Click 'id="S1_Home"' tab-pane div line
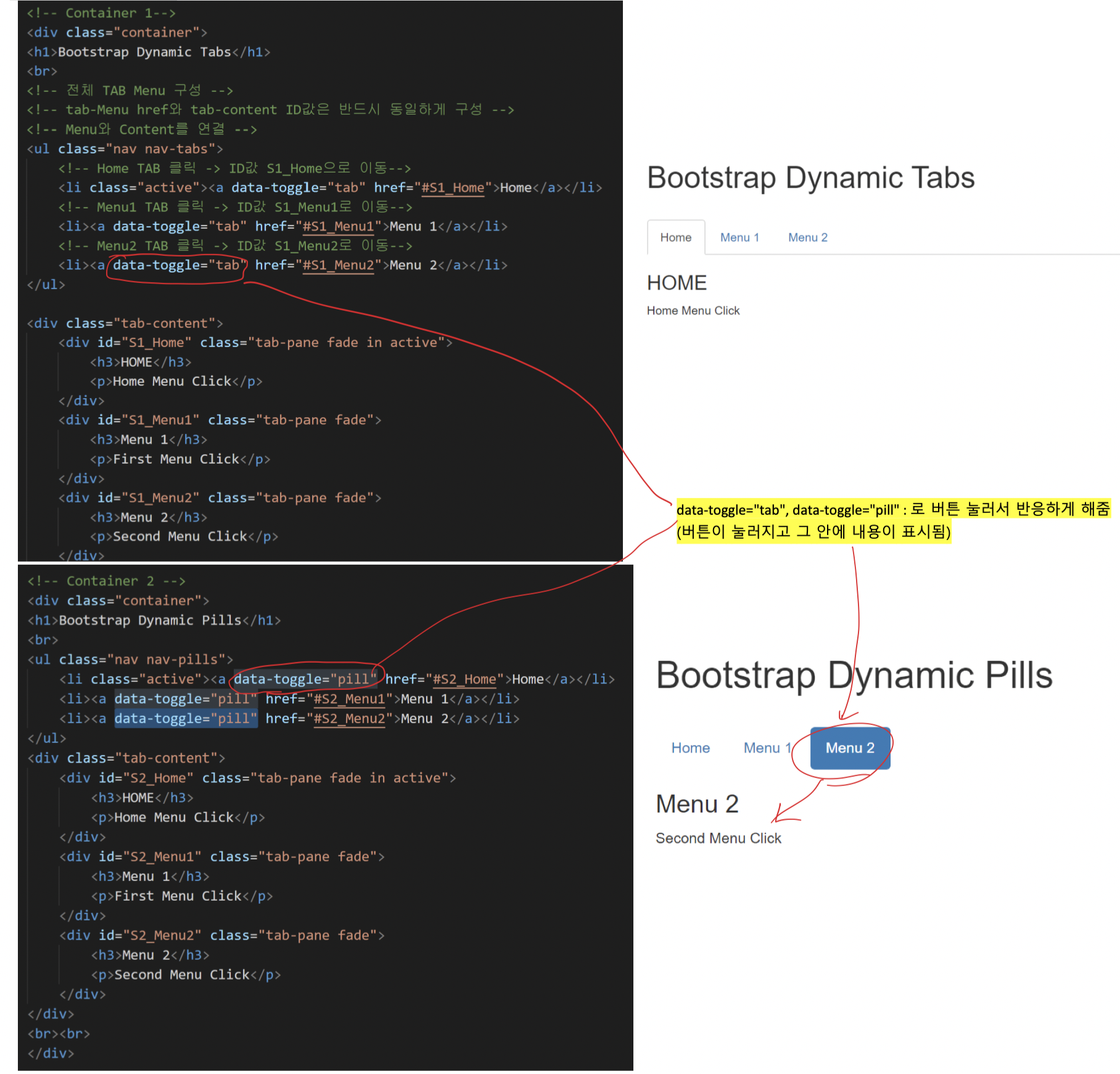Screen dimensions: 1120x1074 (x=255, y=343)
